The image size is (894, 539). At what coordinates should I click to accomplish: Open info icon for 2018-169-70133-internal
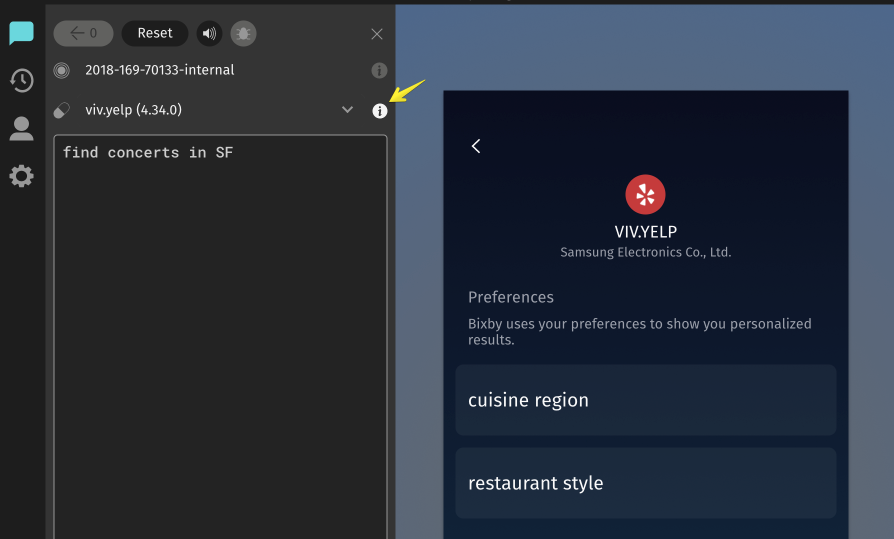tap(379, 70)
